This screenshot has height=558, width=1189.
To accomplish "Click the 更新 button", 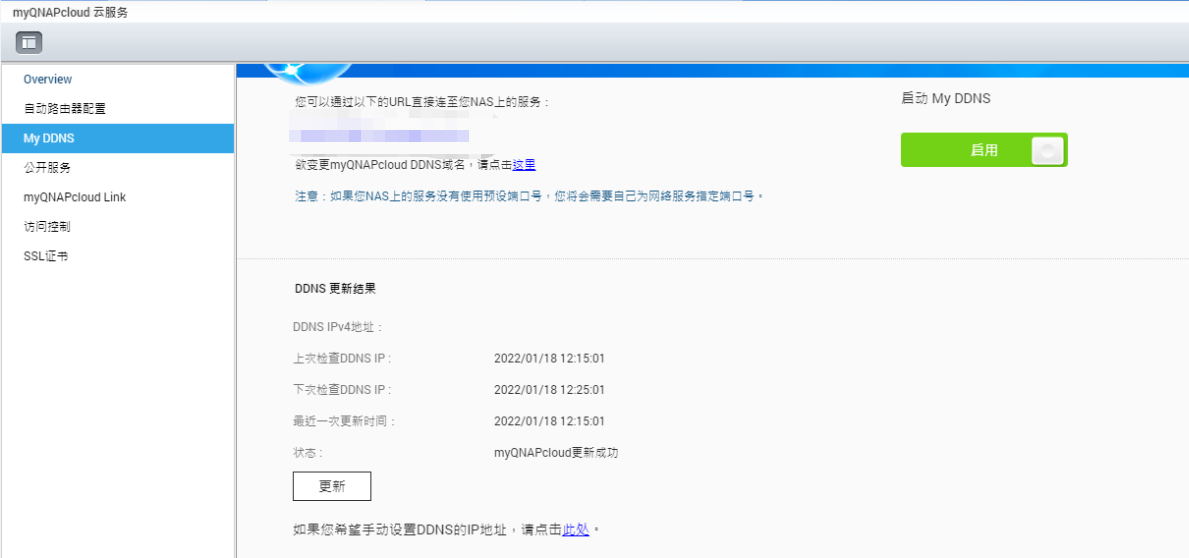I will click(332, 487).
